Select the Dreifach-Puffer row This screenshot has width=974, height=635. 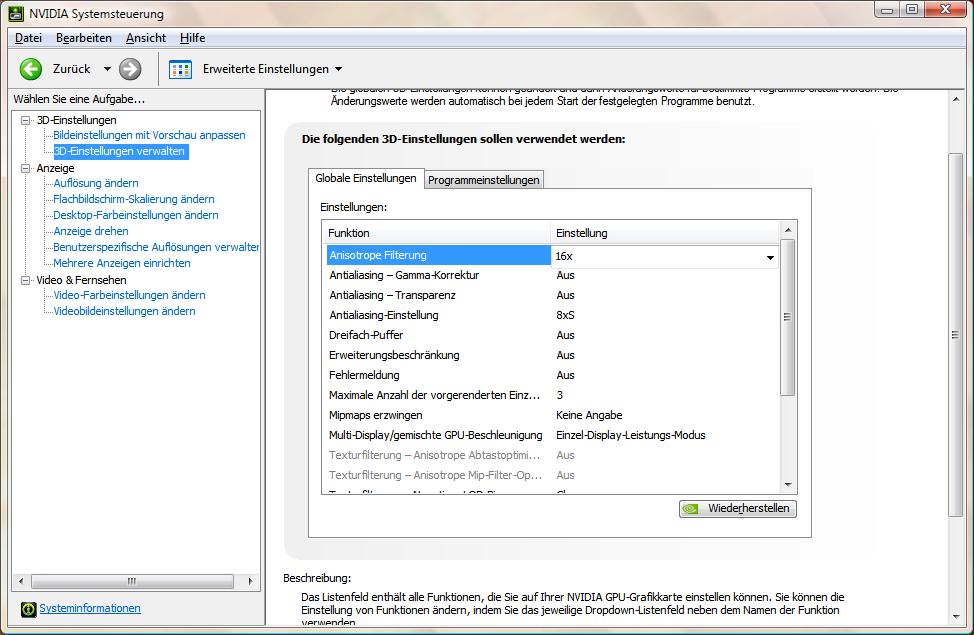(x=552, y=335)
